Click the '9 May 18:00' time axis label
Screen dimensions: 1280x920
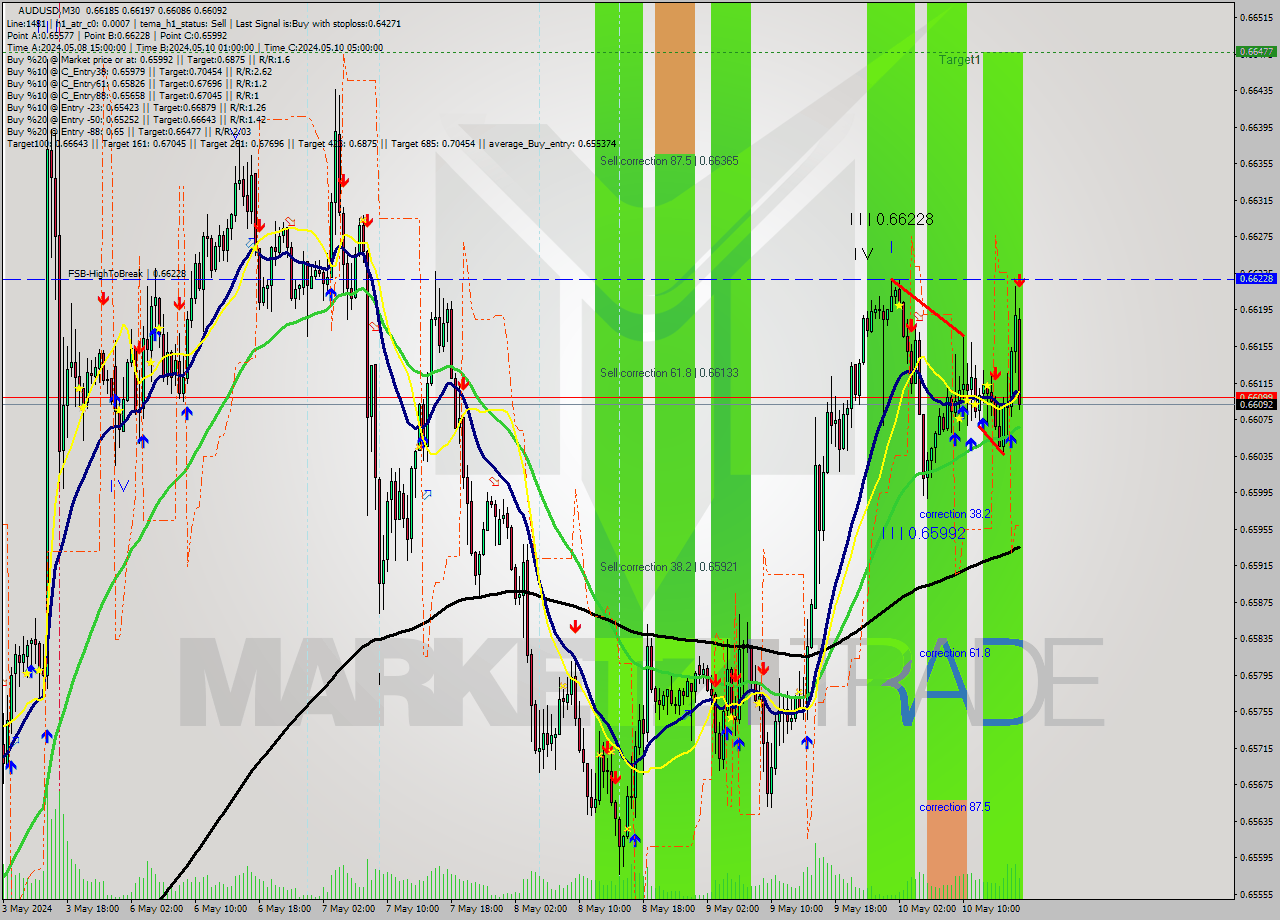(860, 909)
